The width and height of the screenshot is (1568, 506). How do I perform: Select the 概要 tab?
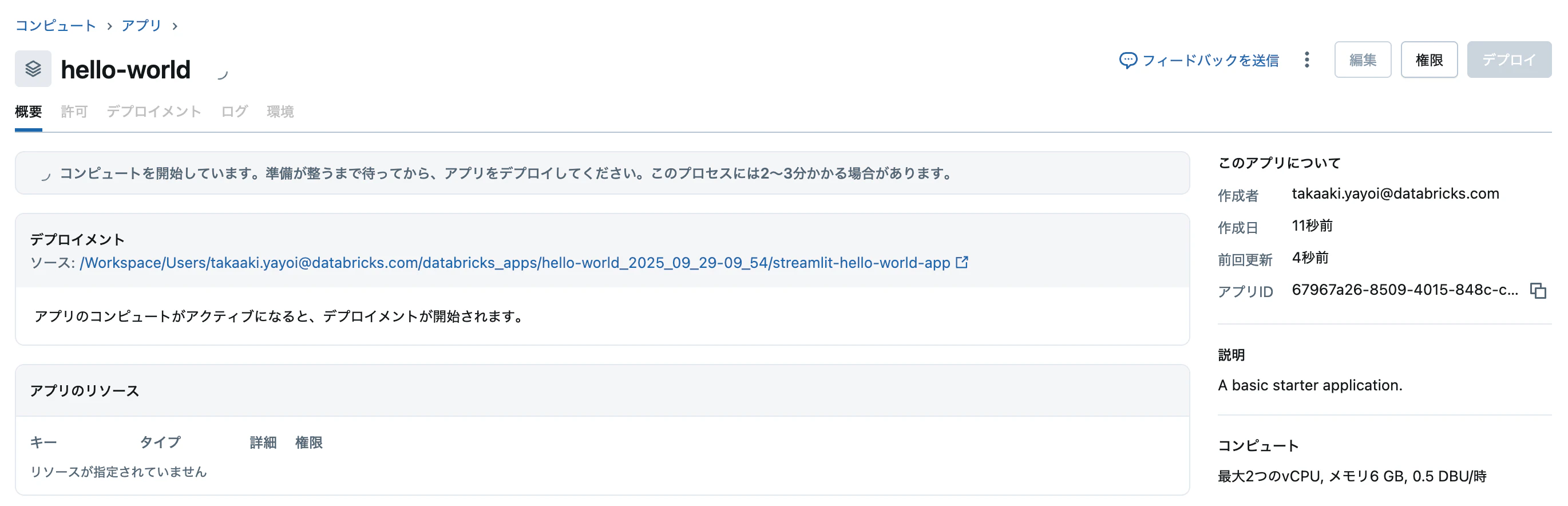(29, 112)
